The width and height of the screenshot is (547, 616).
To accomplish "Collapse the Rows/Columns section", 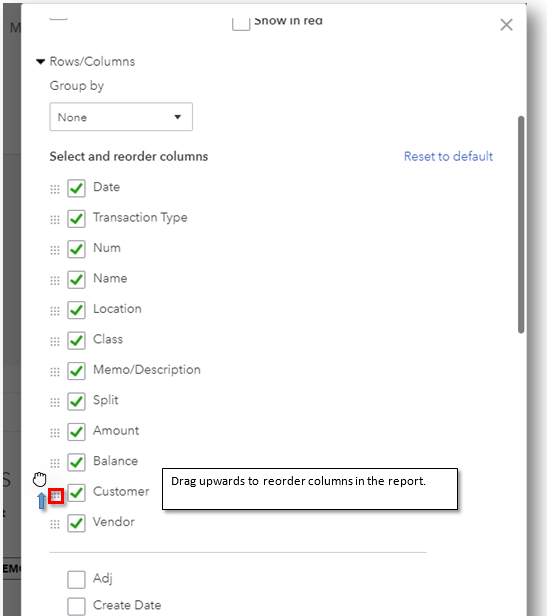I will coord(40,62).
